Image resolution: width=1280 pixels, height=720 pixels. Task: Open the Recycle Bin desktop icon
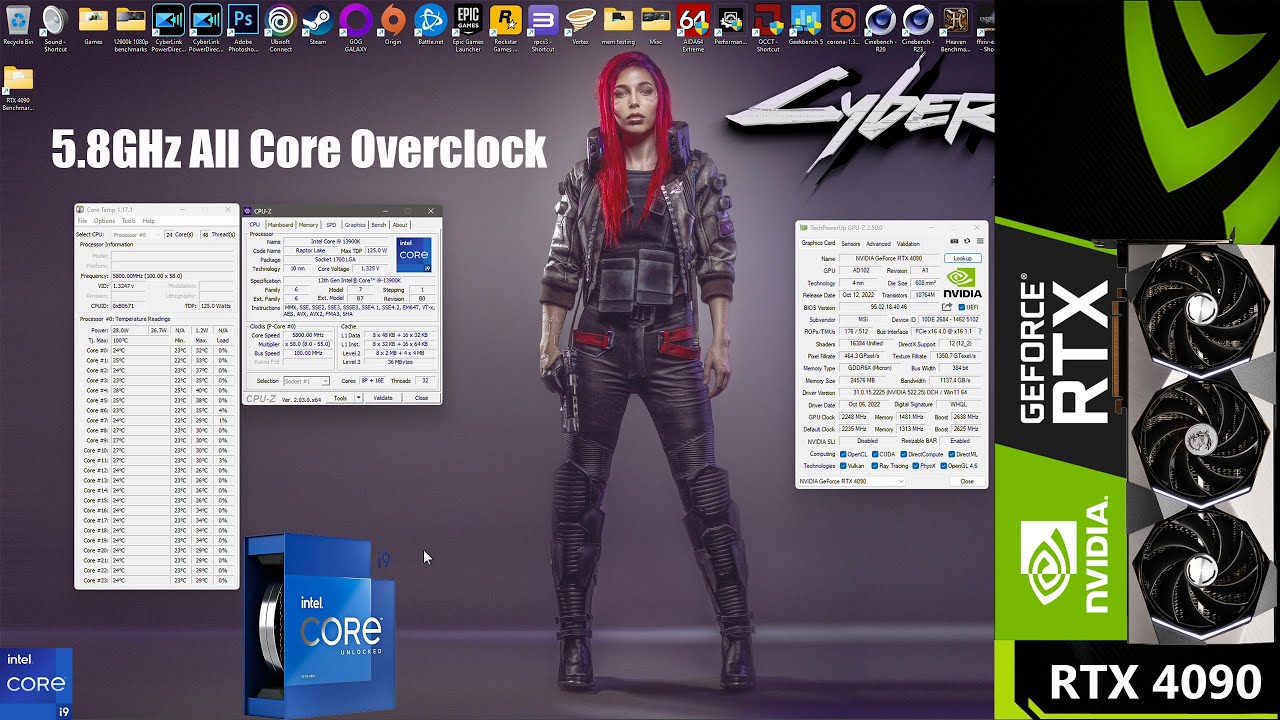coord(18,26)
